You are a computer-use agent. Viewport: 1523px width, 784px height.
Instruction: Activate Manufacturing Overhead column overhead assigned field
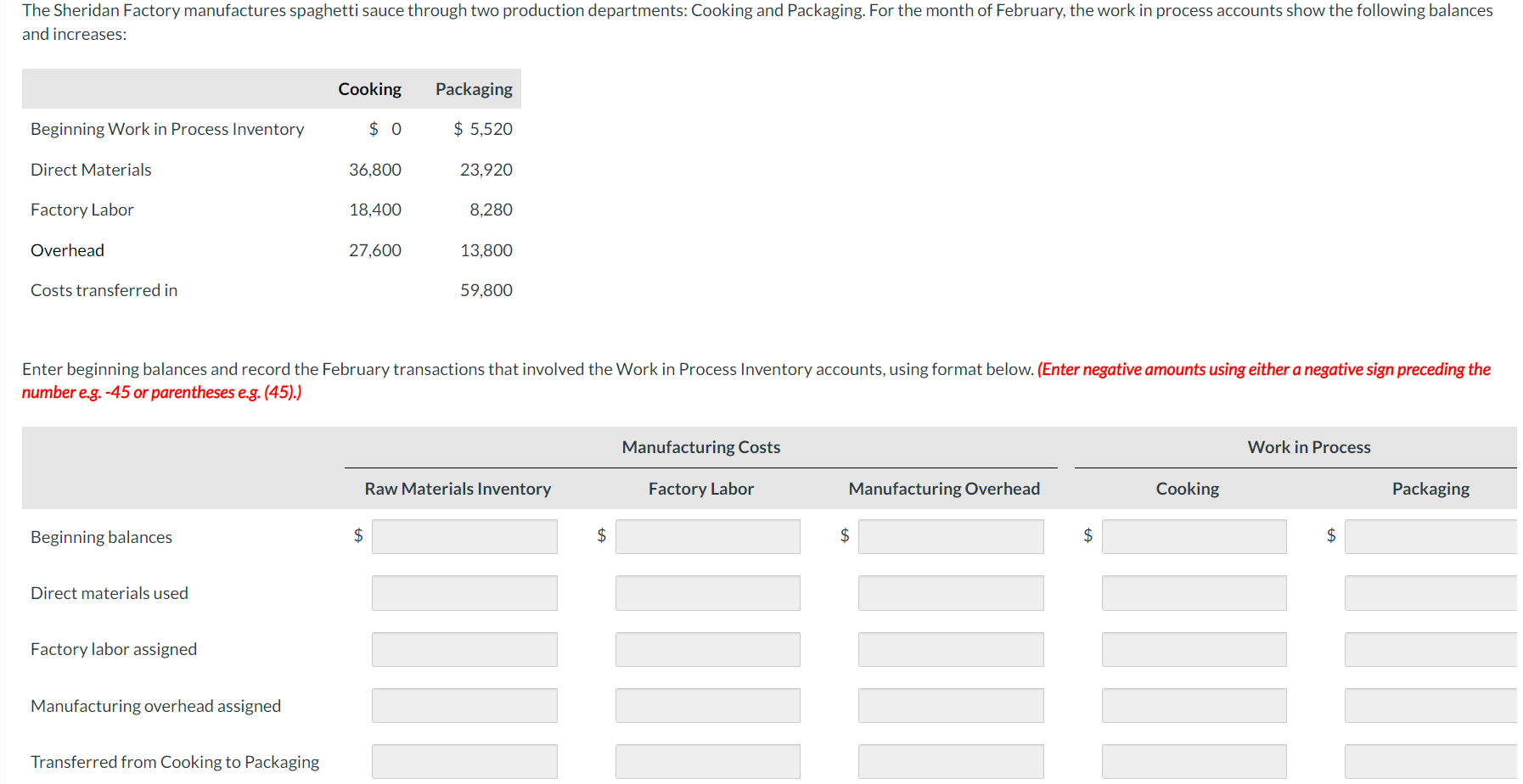tap(951, 705)
